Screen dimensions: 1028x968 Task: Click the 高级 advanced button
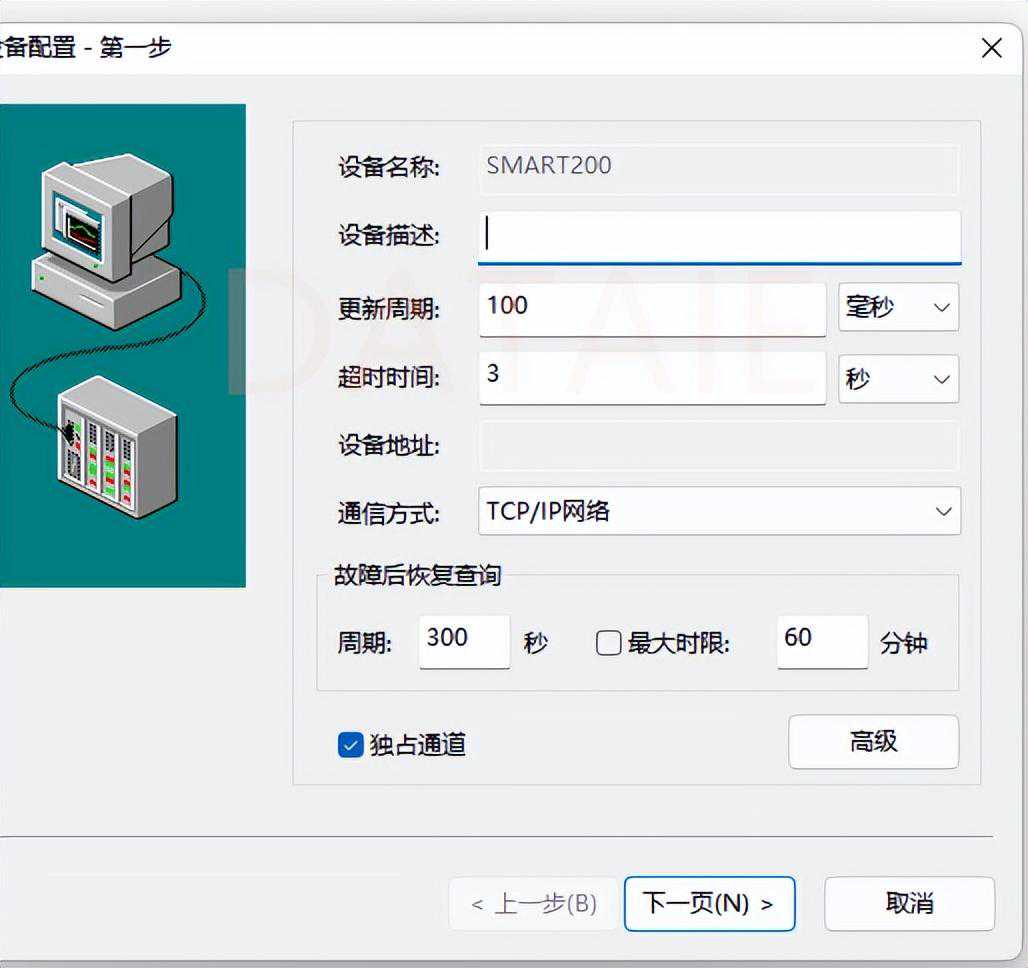[873, 742]
